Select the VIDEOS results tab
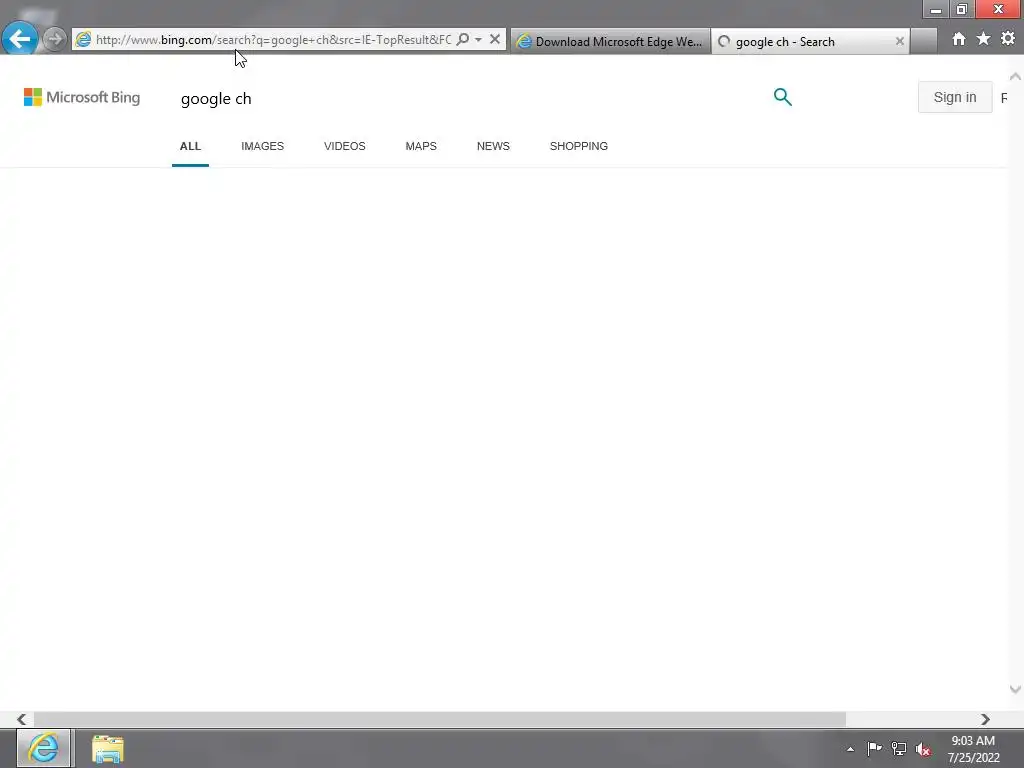 pos(345,146)
